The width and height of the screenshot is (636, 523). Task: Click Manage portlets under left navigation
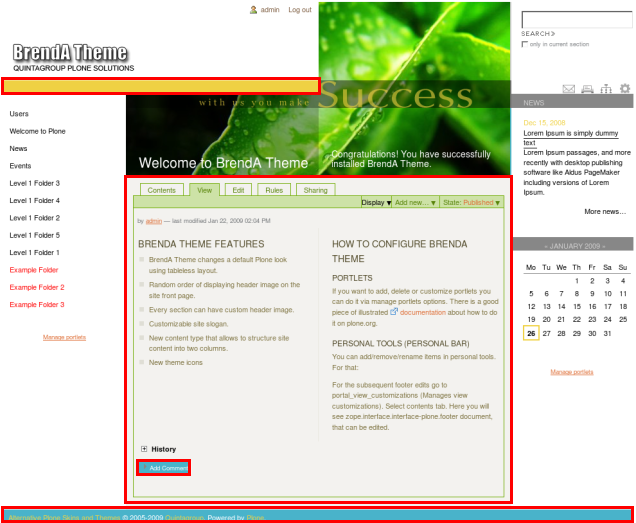point(64,337)
